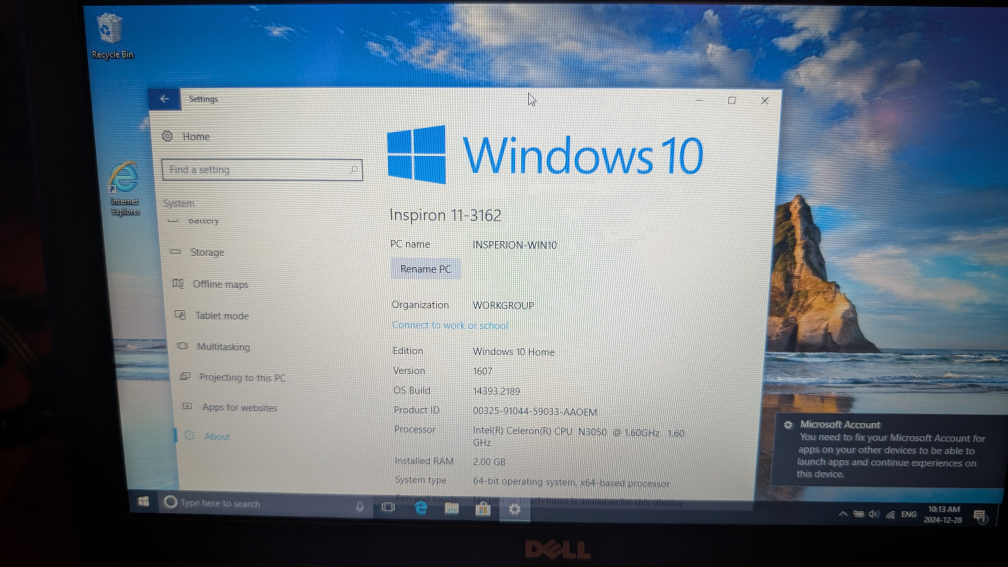
Task: Open the Action Center notification icon
Action: pos(979,516)
